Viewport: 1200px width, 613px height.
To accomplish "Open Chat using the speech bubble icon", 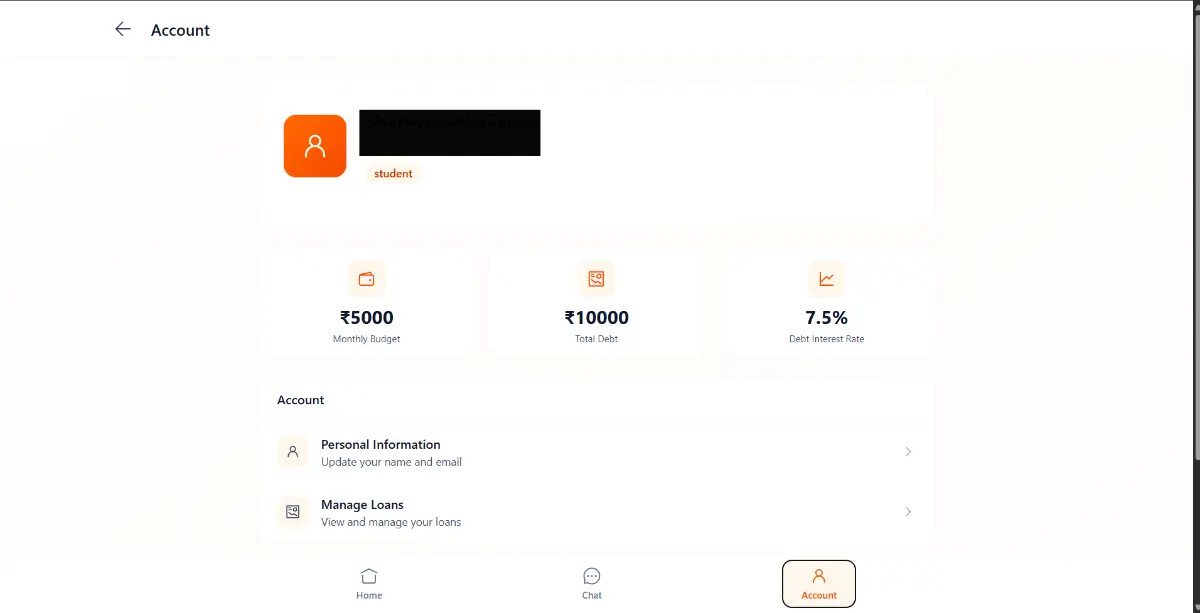I will [x=592, y=576].
